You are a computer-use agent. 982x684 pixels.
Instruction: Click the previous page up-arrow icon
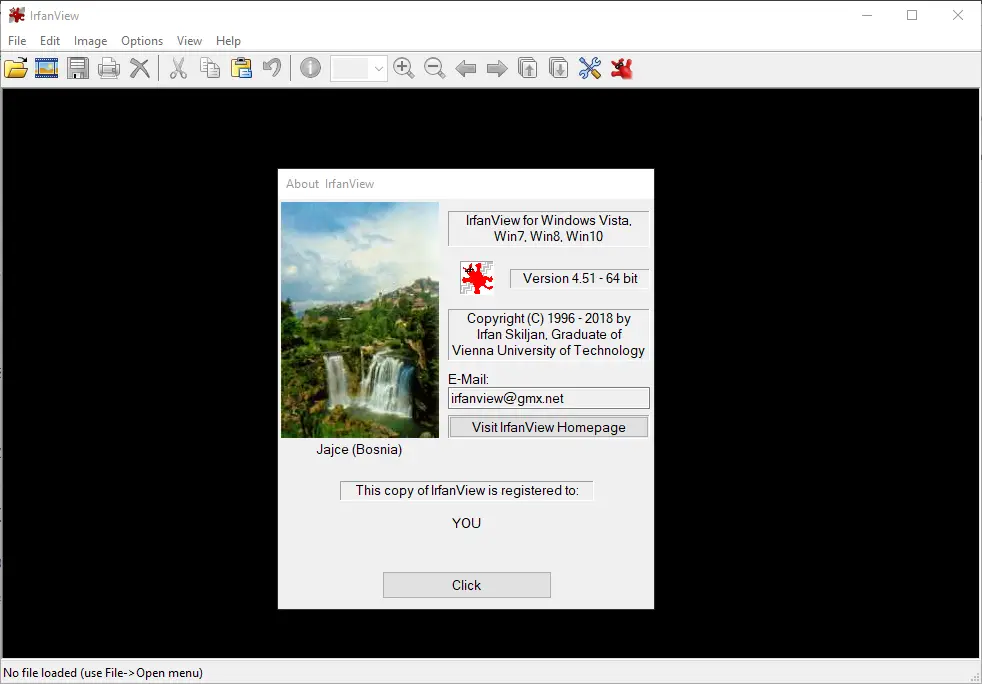click(x=528, y=68)
